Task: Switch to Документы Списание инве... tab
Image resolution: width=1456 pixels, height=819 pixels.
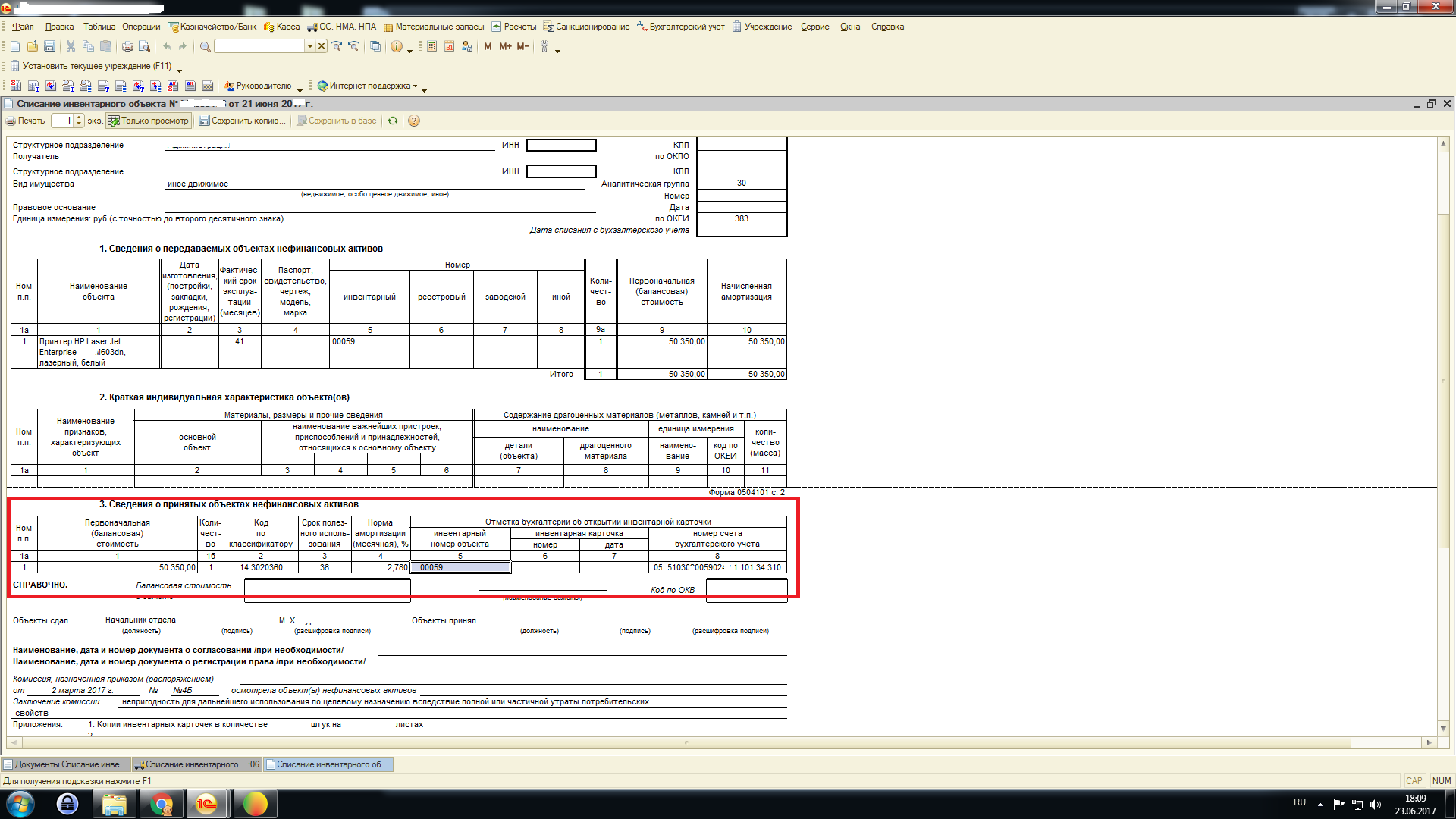Action: click(x=66, y=764)
